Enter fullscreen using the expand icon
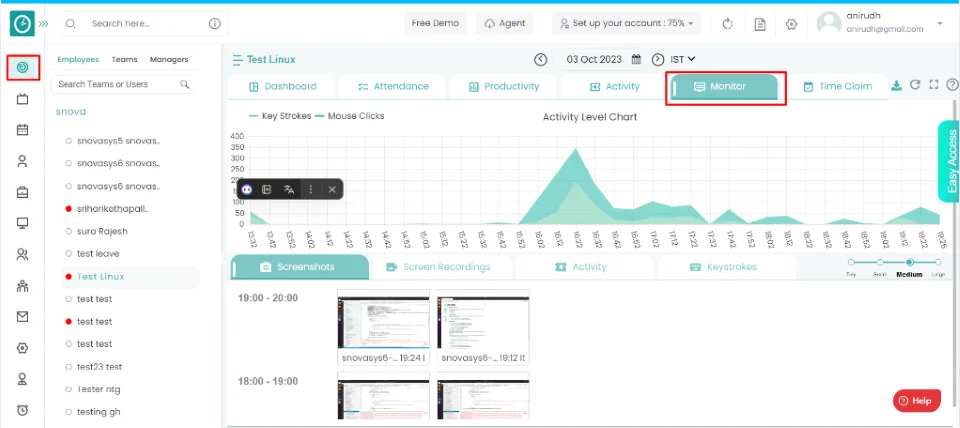This screenshot has height=428, width=960. [x=933, y=86]
